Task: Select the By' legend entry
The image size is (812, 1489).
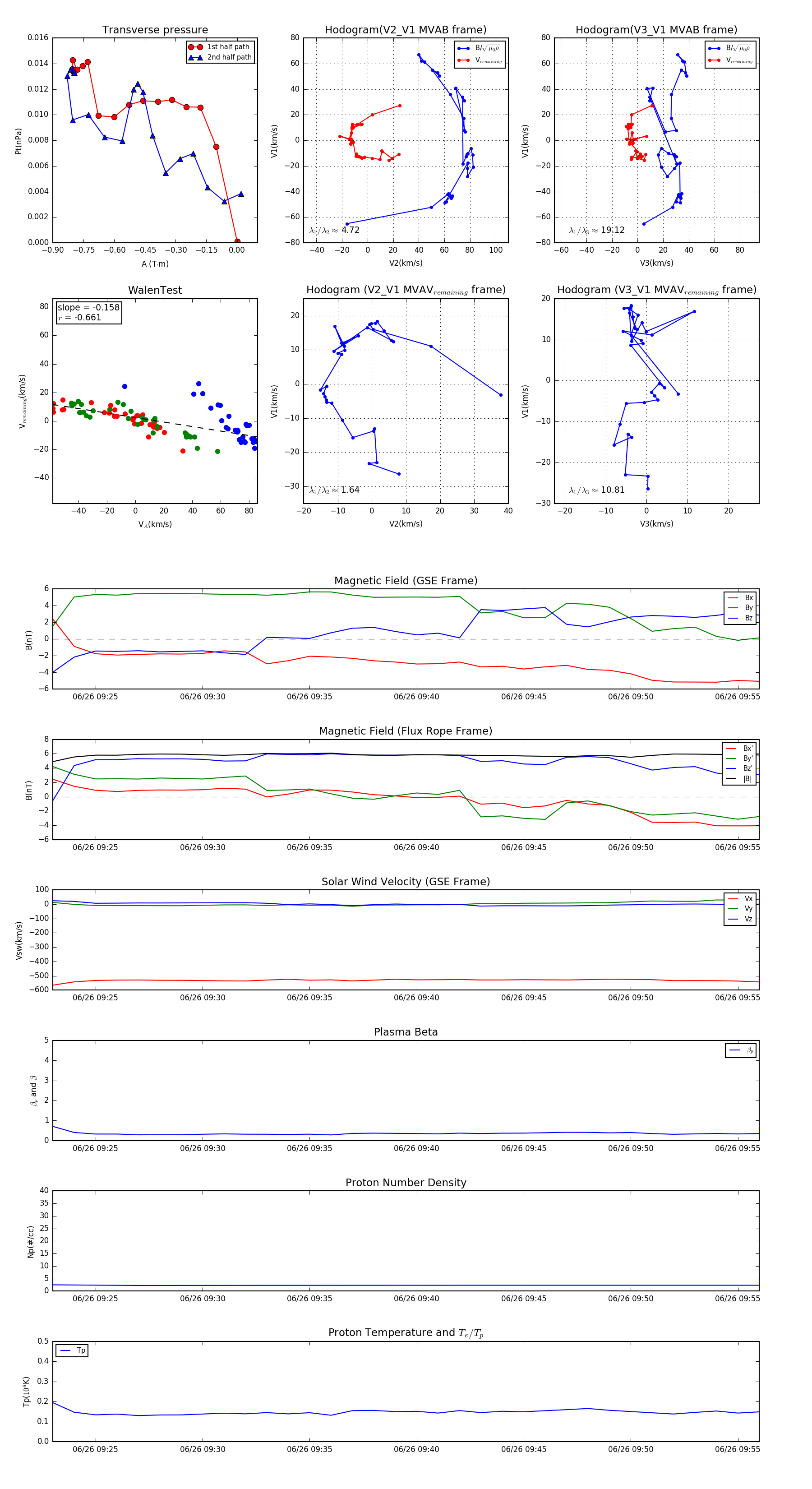Action: click(x=740, y=758)
